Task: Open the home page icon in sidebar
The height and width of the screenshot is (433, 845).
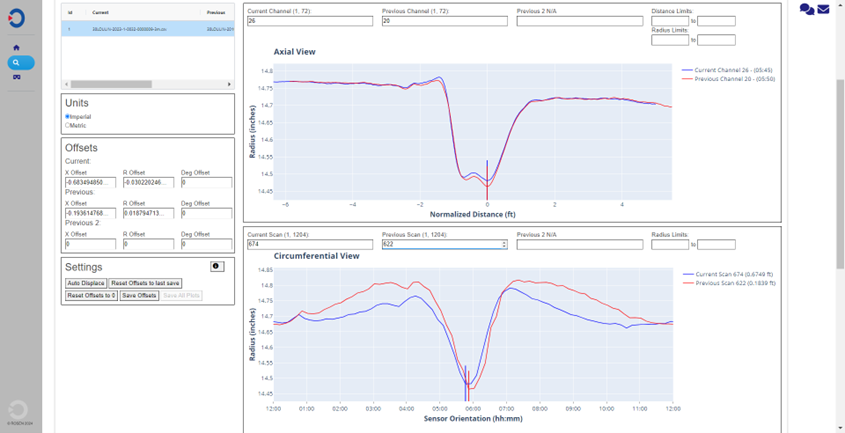Action: pos(16,47)
